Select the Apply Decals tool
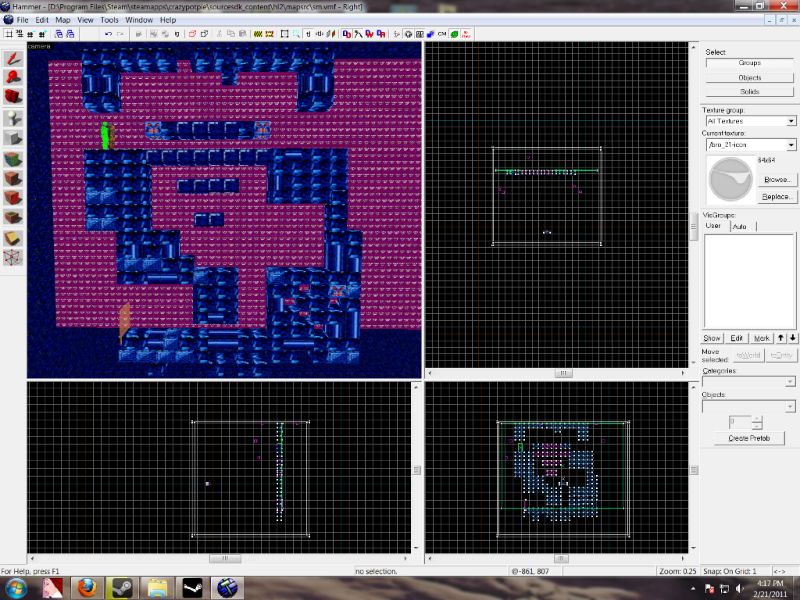 (x=13, y=197)
